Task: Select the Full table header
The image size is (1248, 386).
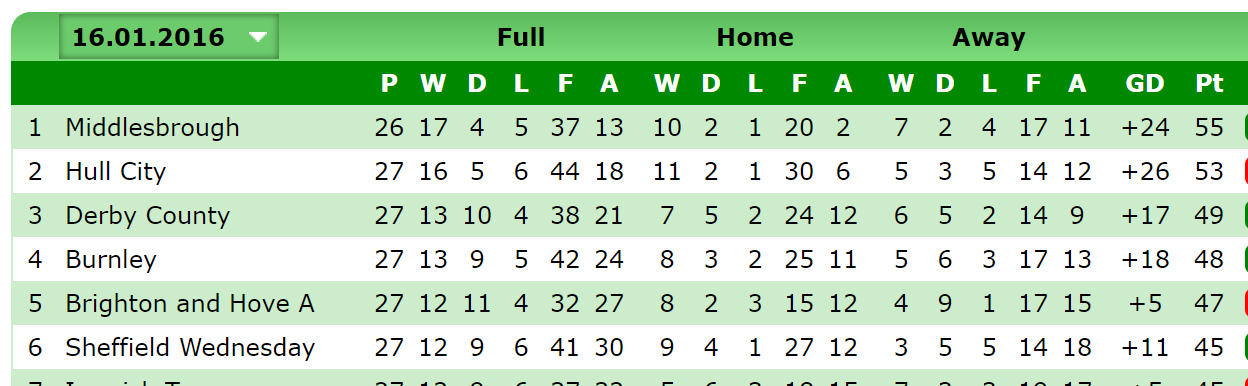Action: point(521,38)
